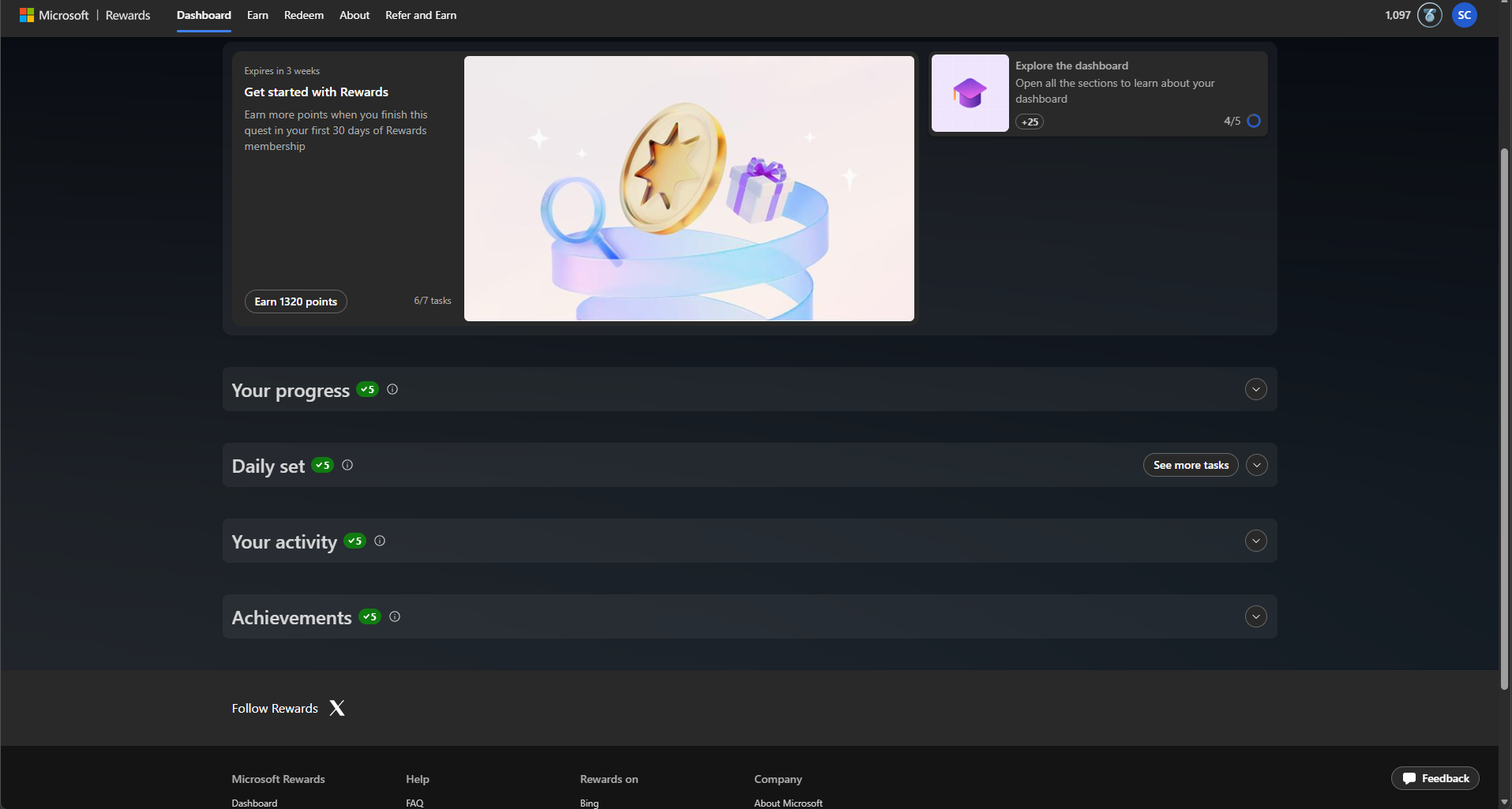Click the 1,097 points balance
The width and height of the screenshot is (1512, 809).
(1398, 15)
